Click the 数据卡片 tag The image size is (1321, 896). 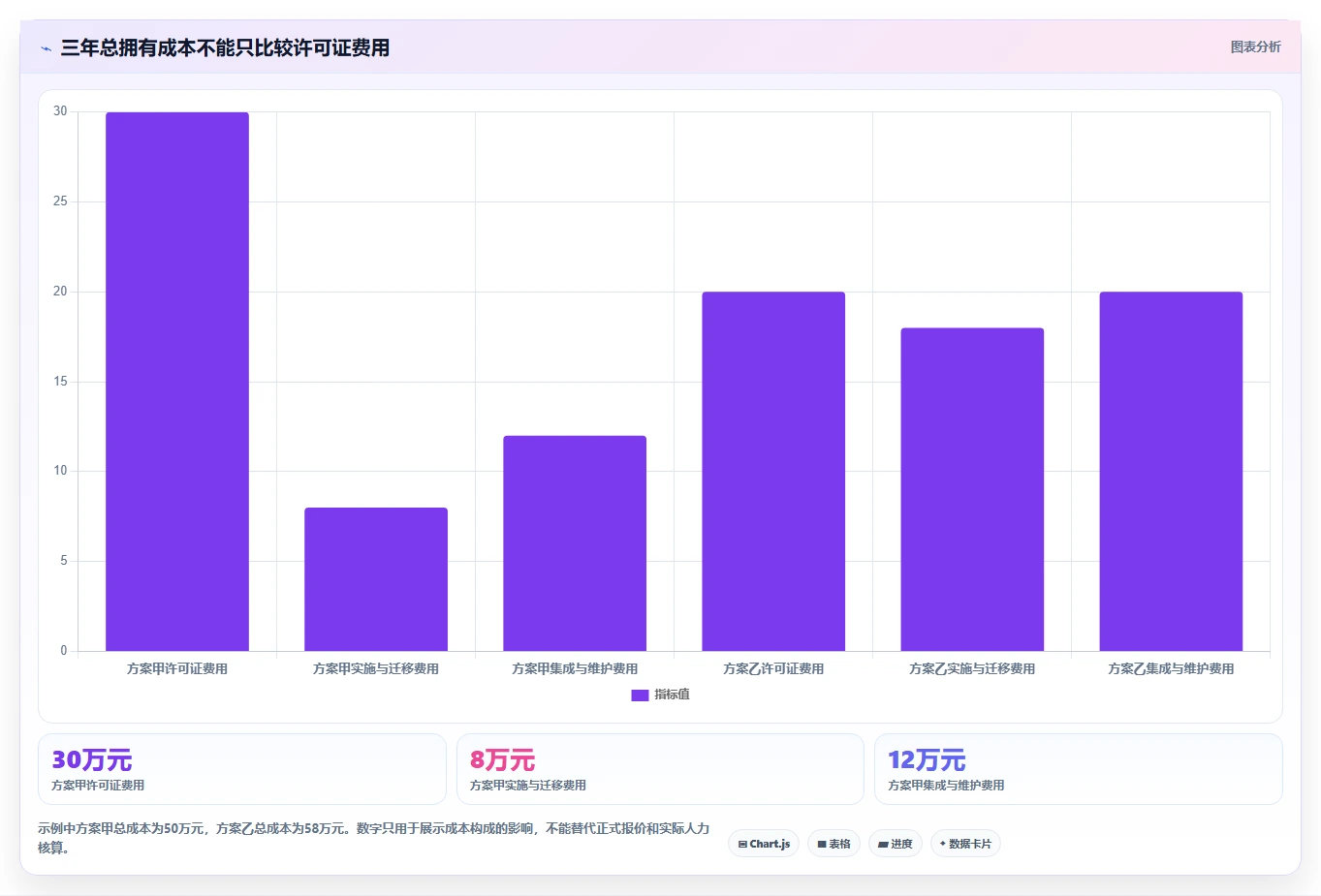[965, 844]
